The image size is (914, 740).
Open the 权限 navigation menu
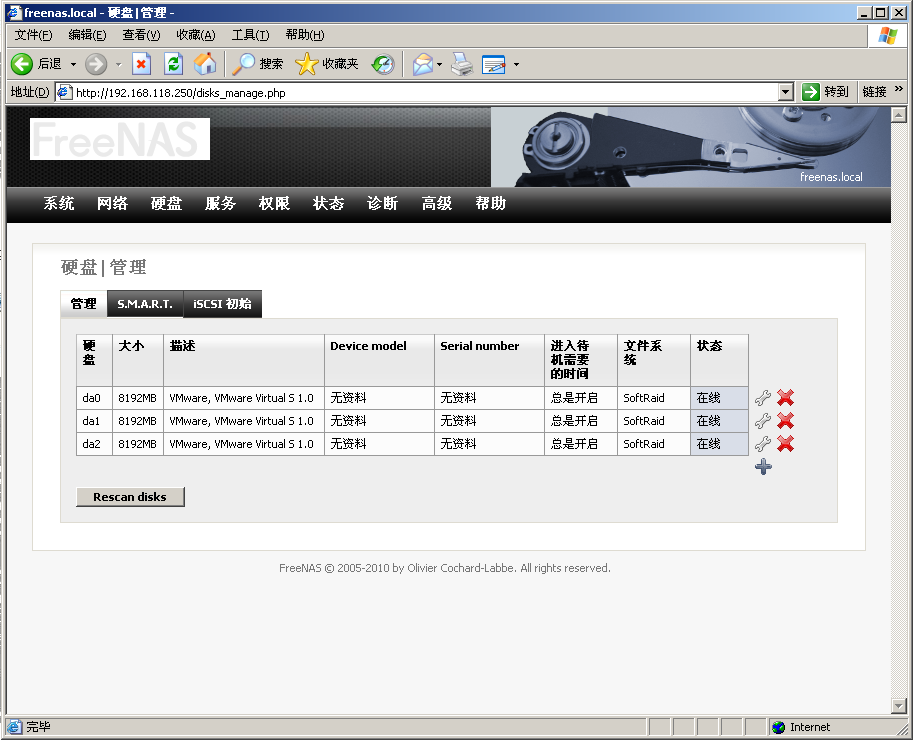coord(274,204)
